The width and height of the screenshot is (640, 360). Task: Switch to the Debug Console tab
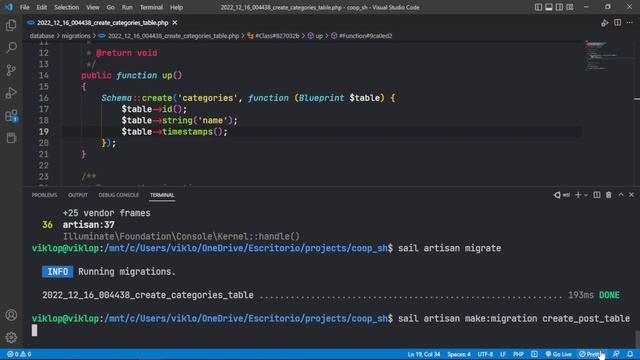118,195
